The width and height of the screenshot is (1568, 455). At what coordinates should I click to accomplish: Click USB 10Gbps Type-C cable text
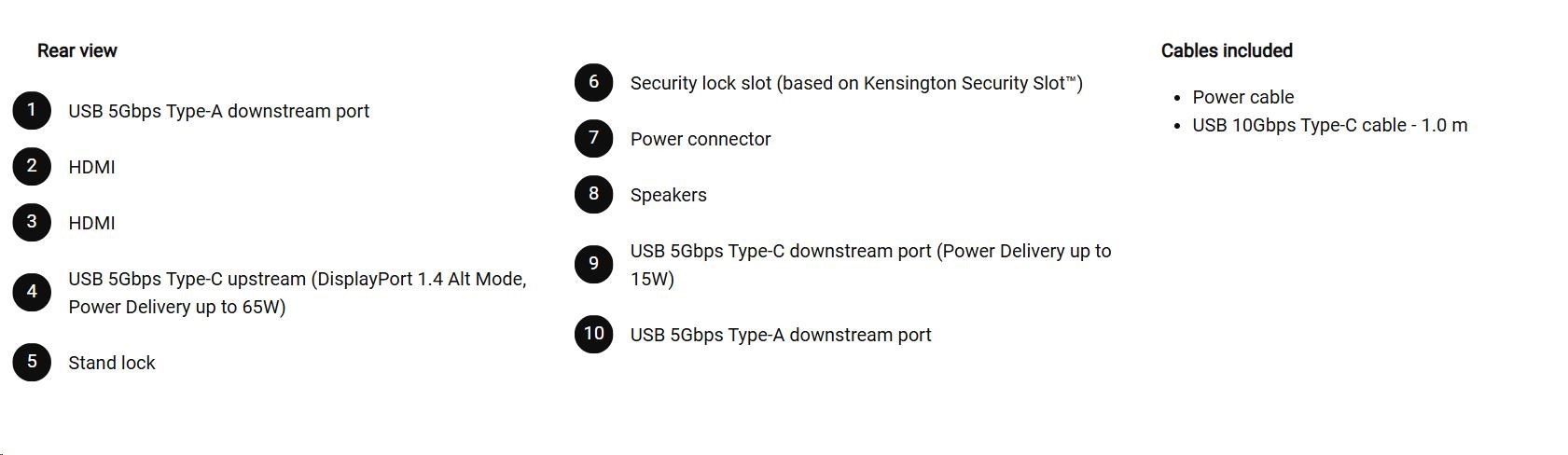pyautogui.click(x=1329, y=125)
